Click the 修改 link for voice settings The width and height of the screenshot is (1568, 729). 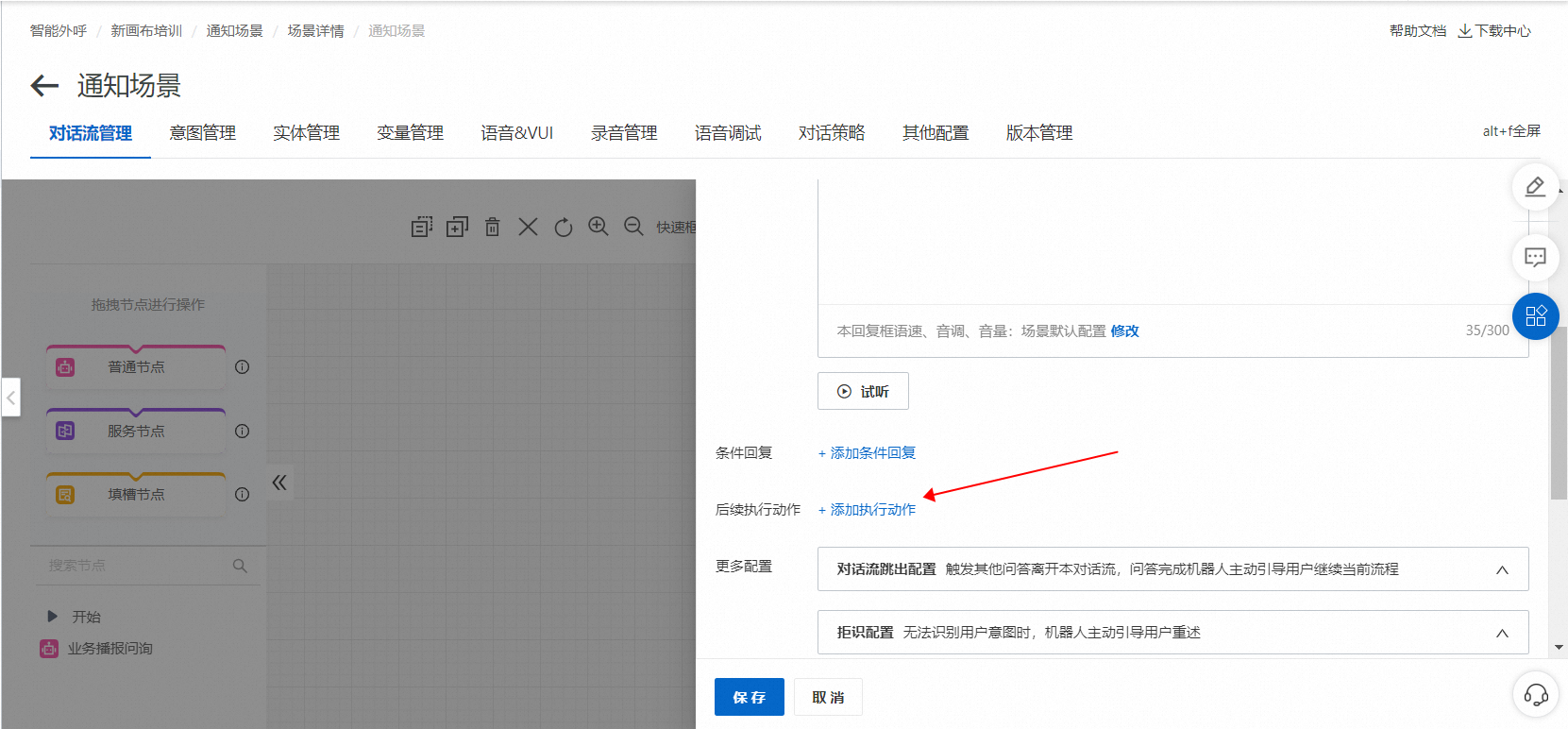tap(1124, 331)
